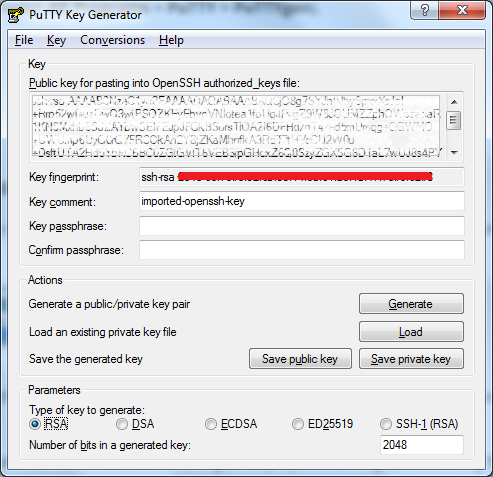Viewport: 493px width, 477px height.
Task: Open the File menu
Action: (24, 40)
